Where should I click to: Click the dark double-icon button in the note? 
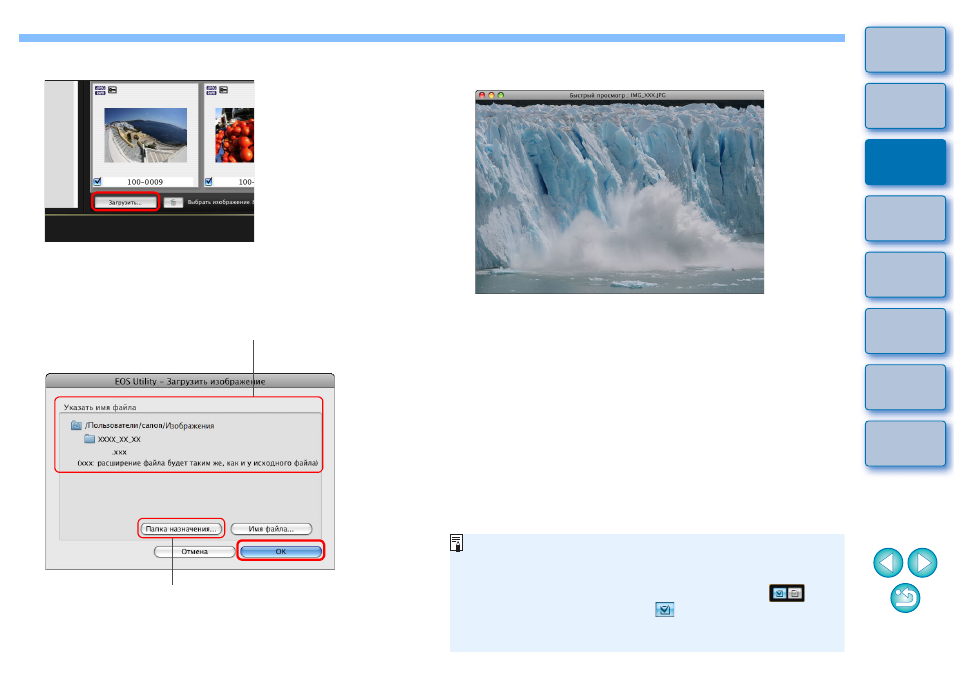pos(787,593)
